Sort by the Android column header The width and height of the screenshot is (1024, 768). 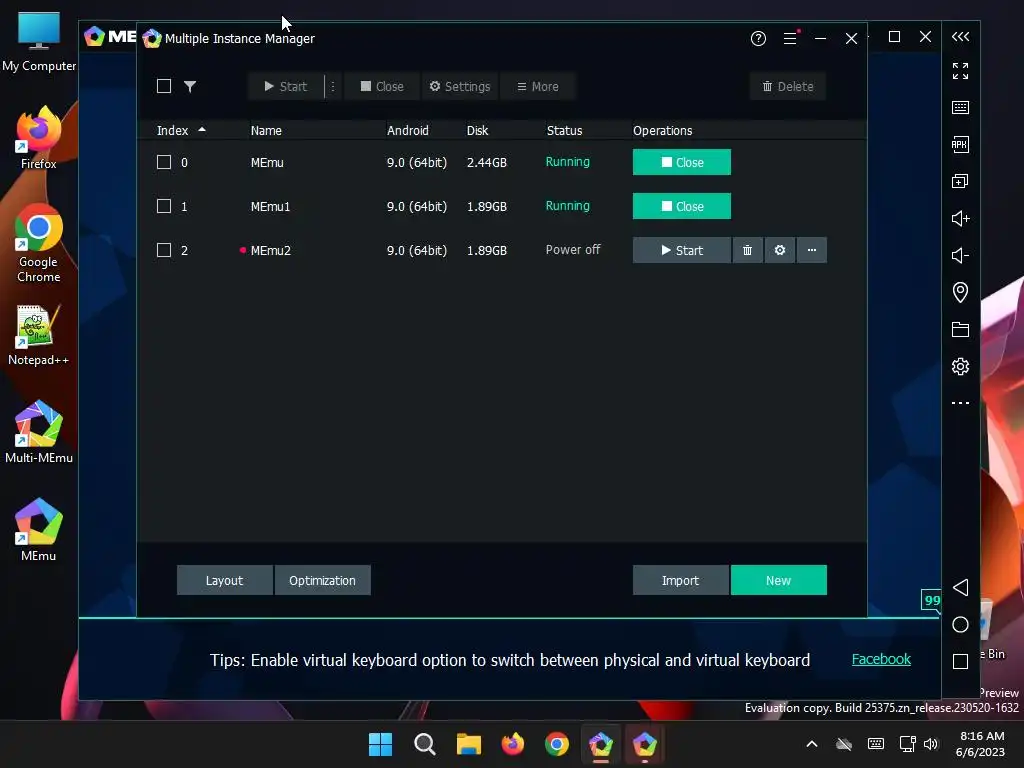(408, 131)
